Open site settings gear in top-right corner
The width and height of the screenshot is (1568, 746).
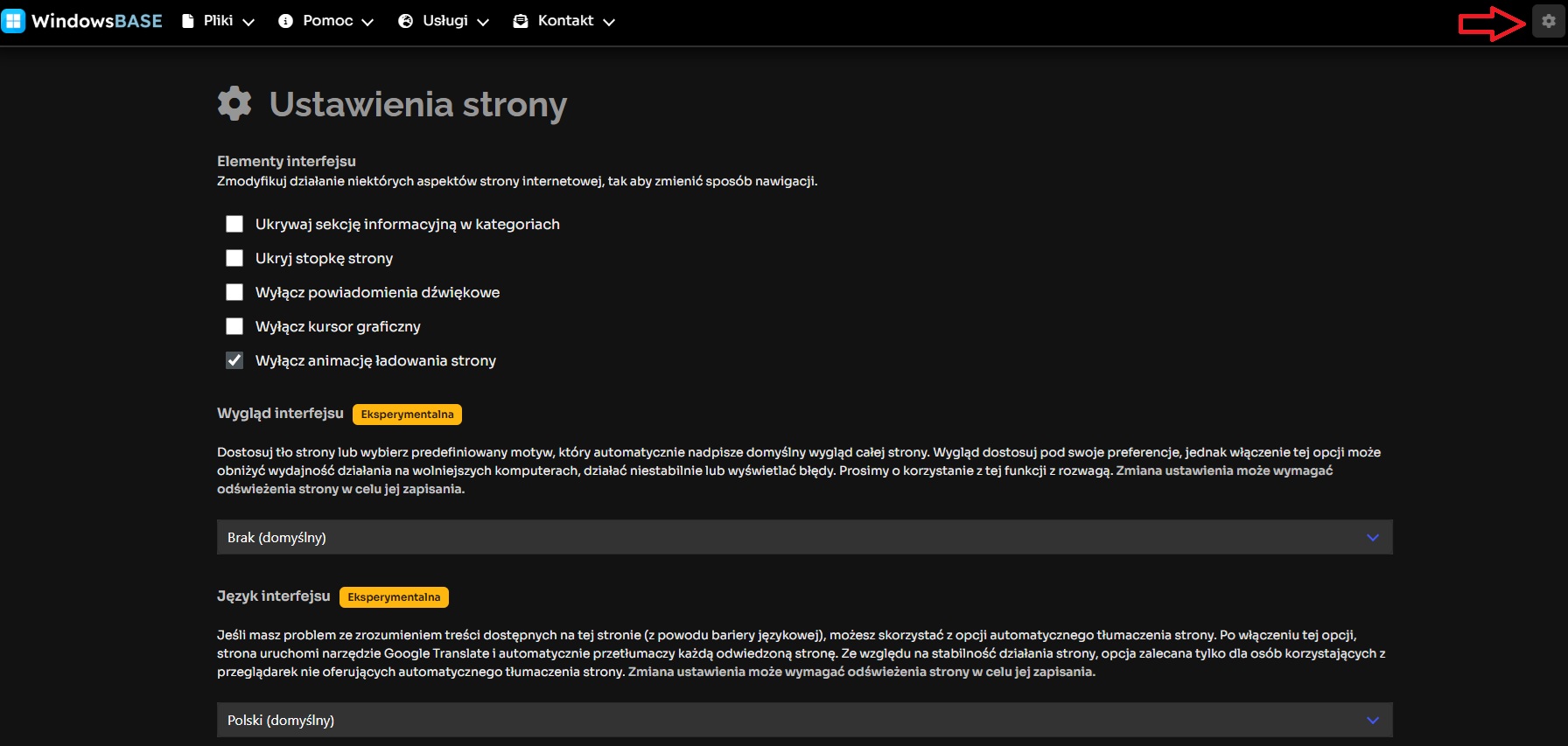coord(1548,21)
